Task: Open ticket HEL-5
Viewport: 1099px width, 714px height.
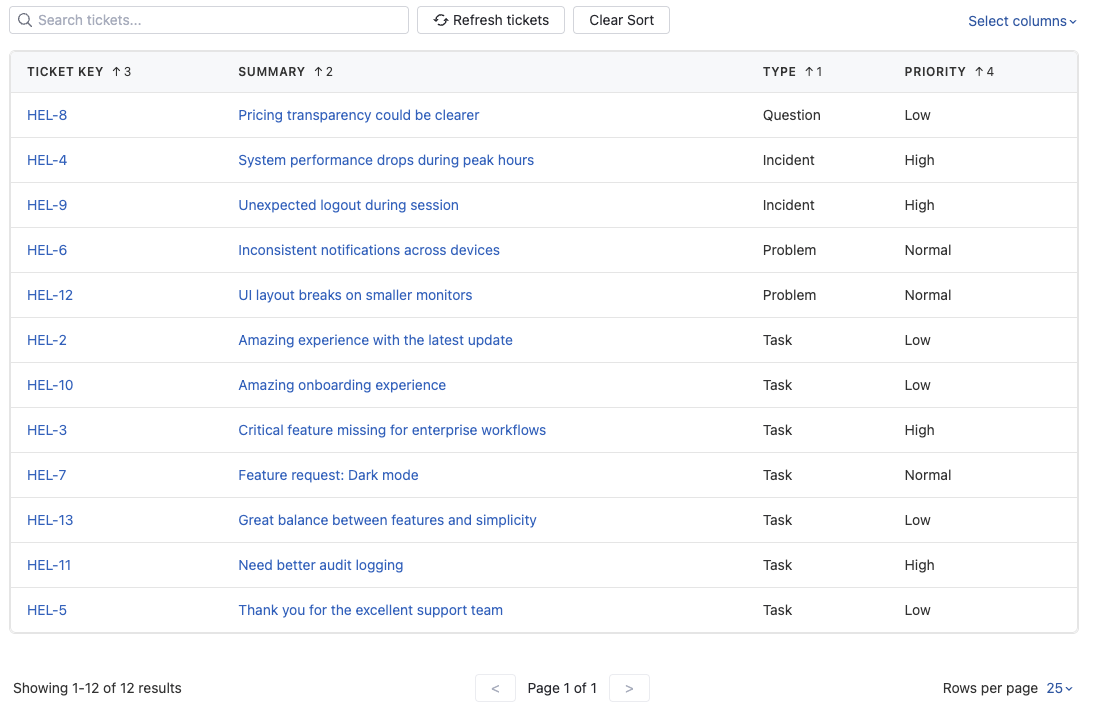Action: pos(47,610)
